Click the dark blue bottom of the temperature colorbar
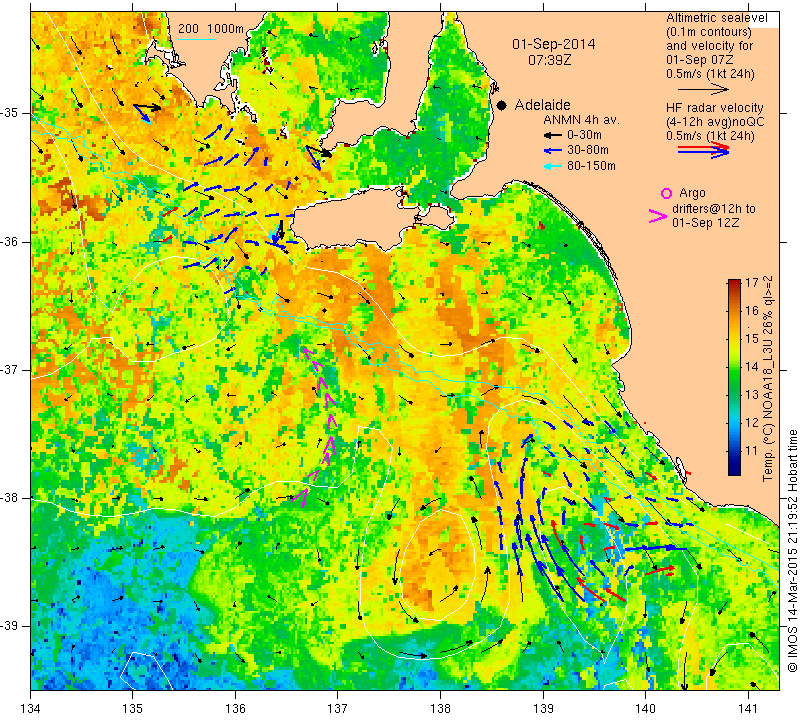This screenshot has width=800, height=720. pos(734,469)
